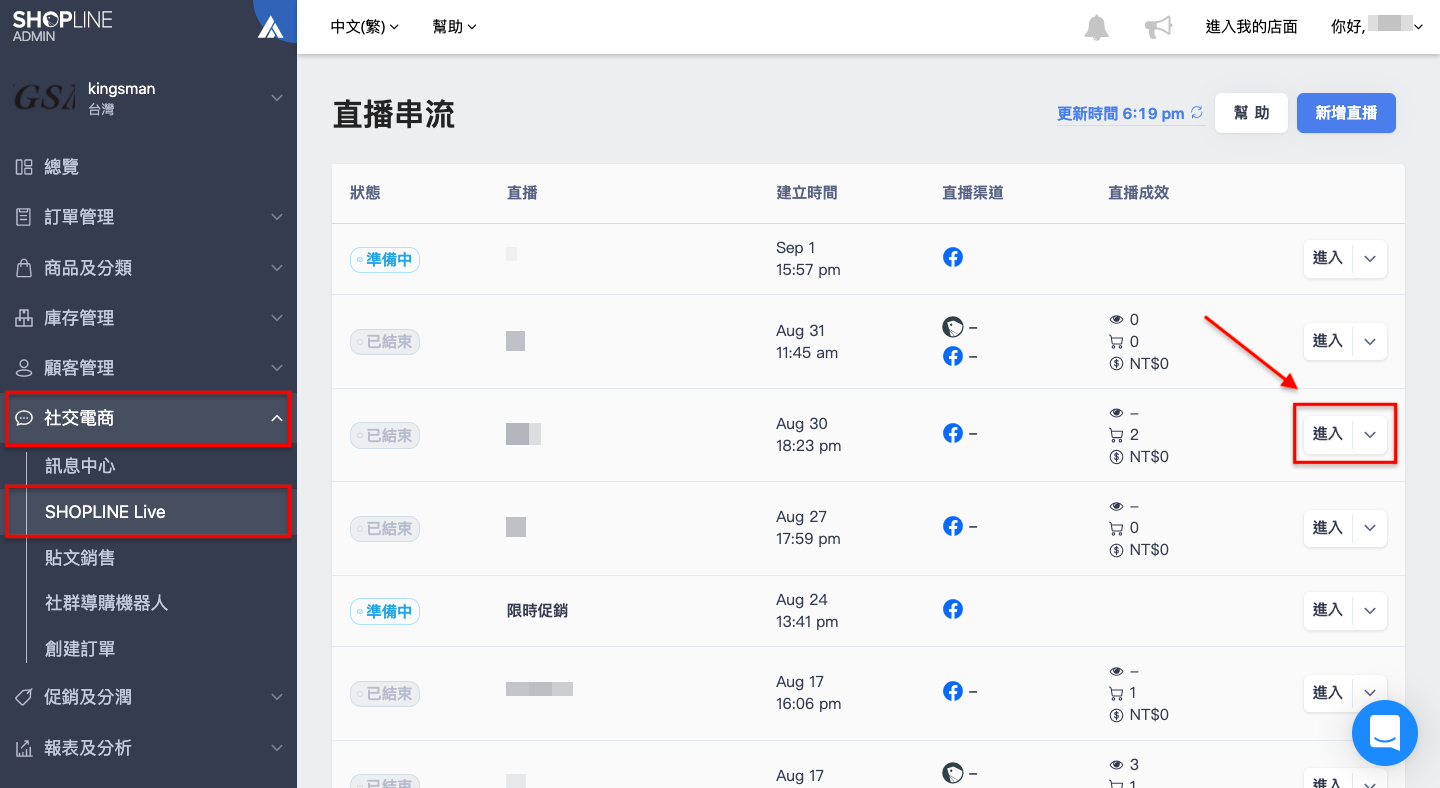1440x788 pixels.
Task: Open dropdown arrow next to 進入 in Aug 30 row
Action: 1370,434
